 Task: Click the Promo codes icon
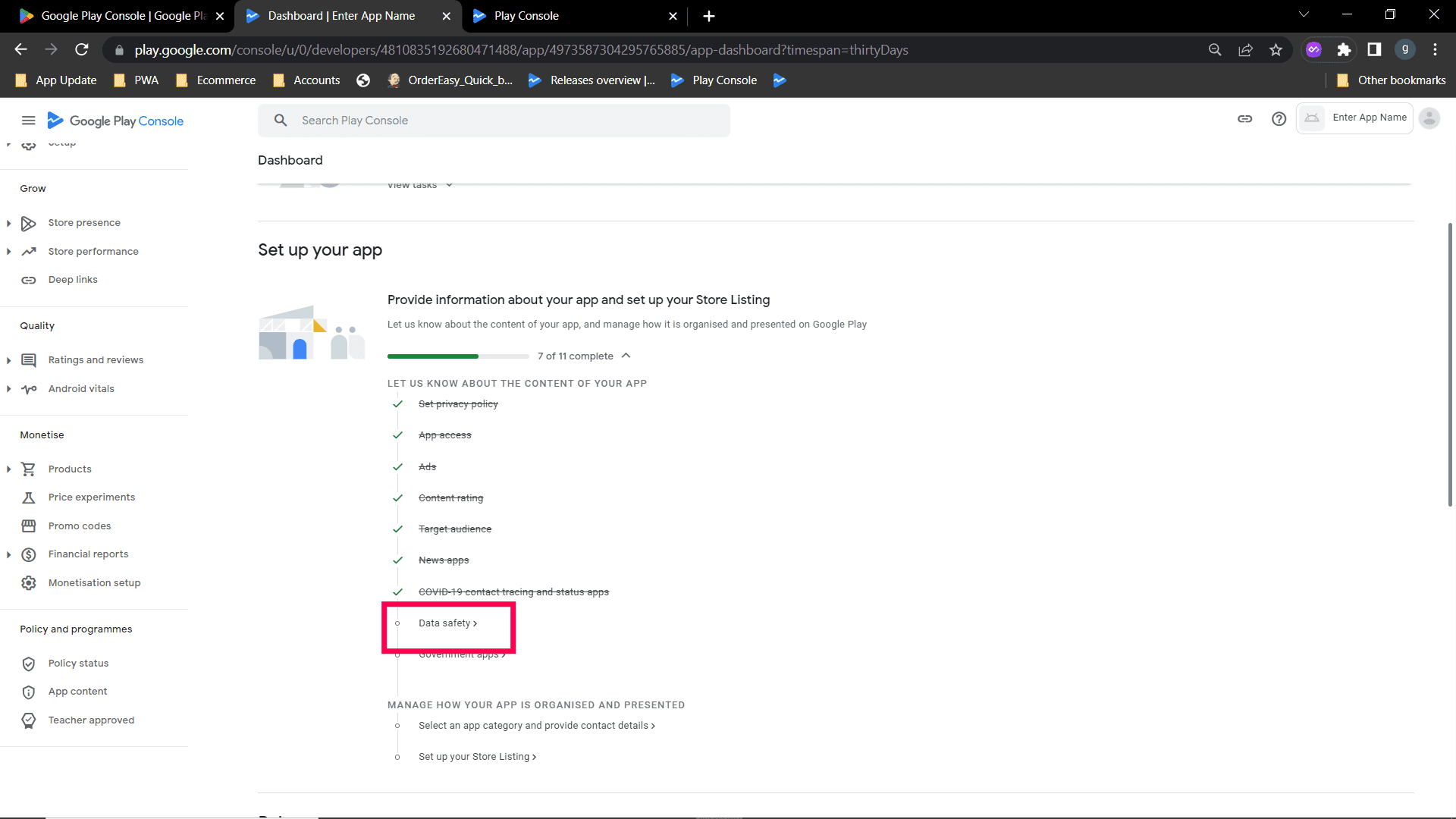coord(29,526)
